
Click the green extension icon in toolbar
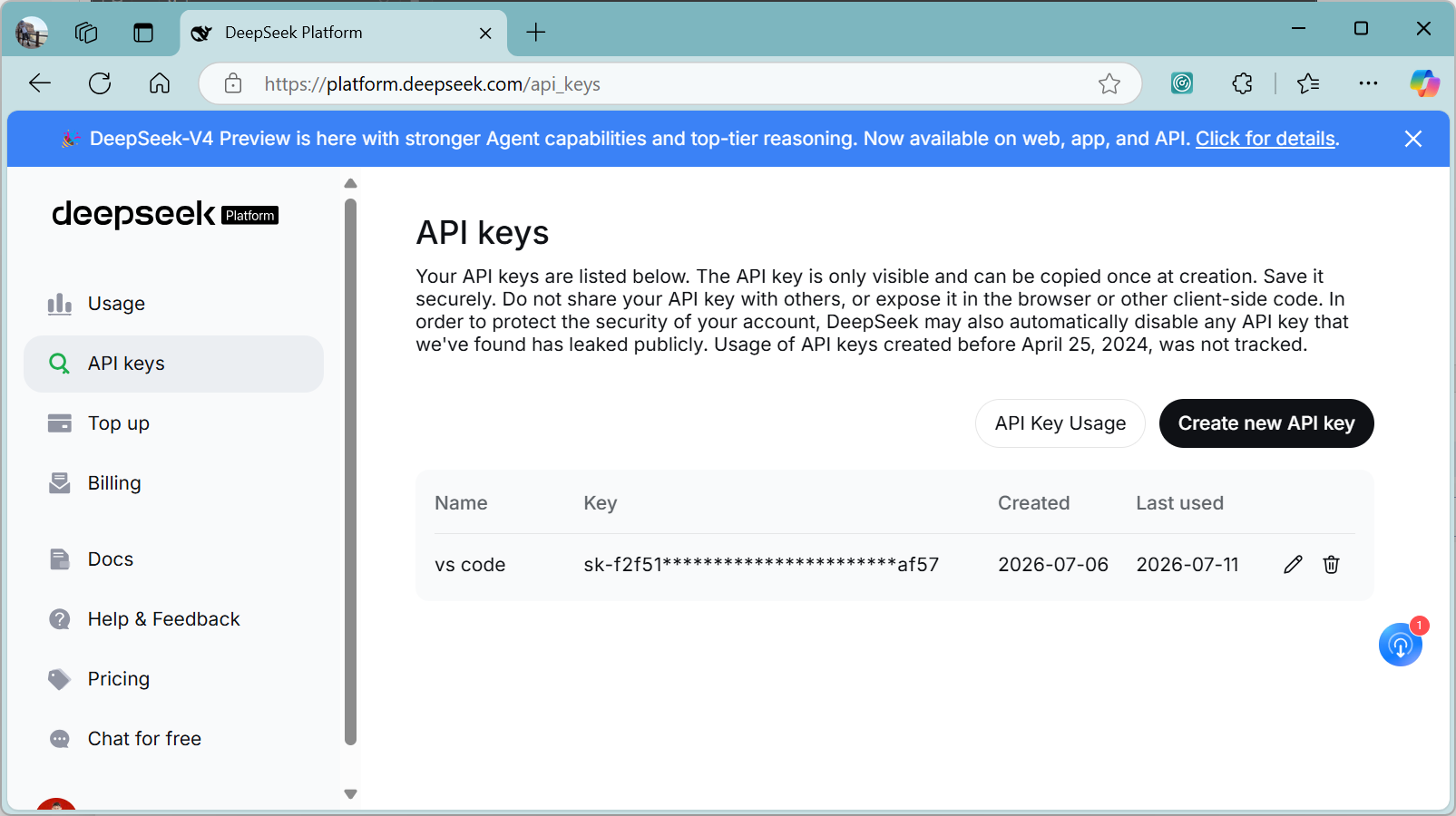tap(1182, 83)
